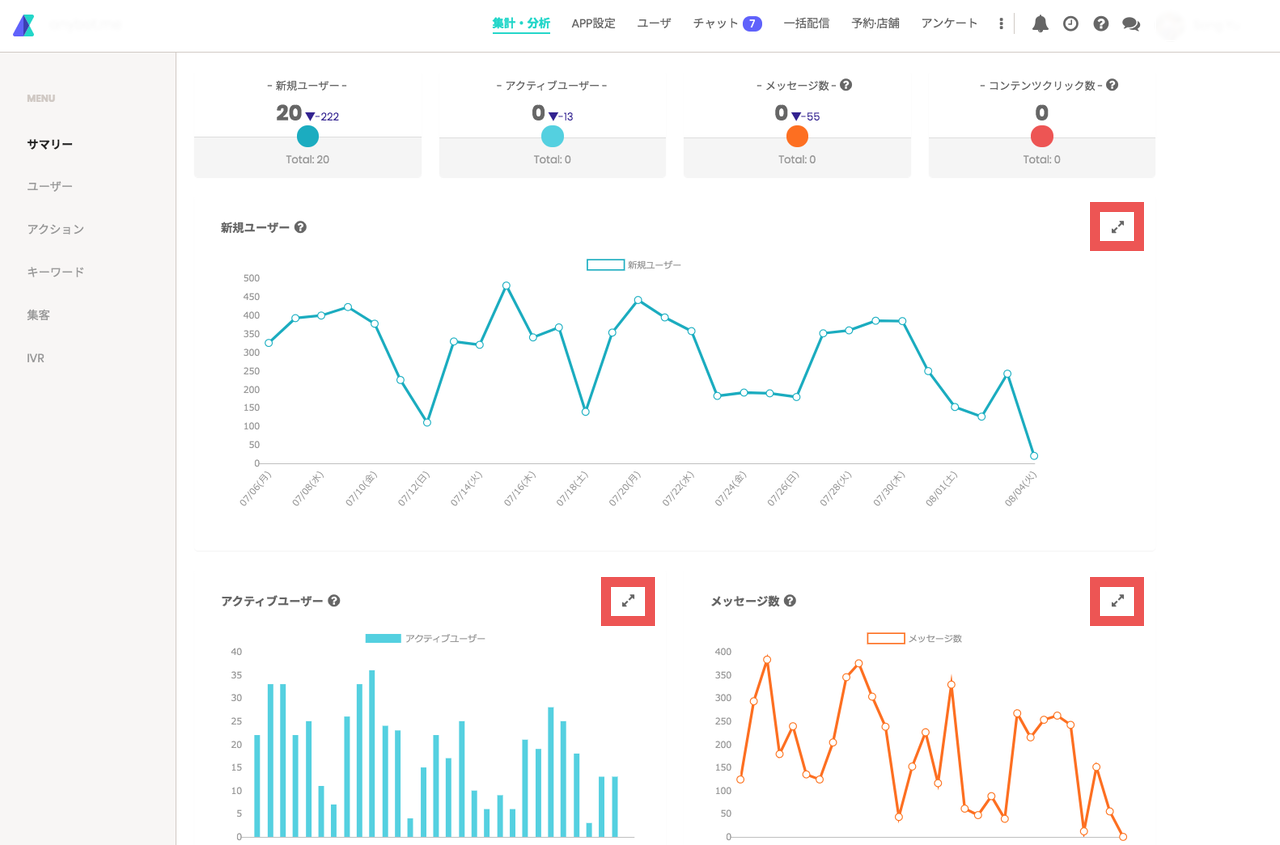The image size is (1280, 845).
Task: Expand the メッセージ数 chart to fullscreen
Action: click(1117, 601)
